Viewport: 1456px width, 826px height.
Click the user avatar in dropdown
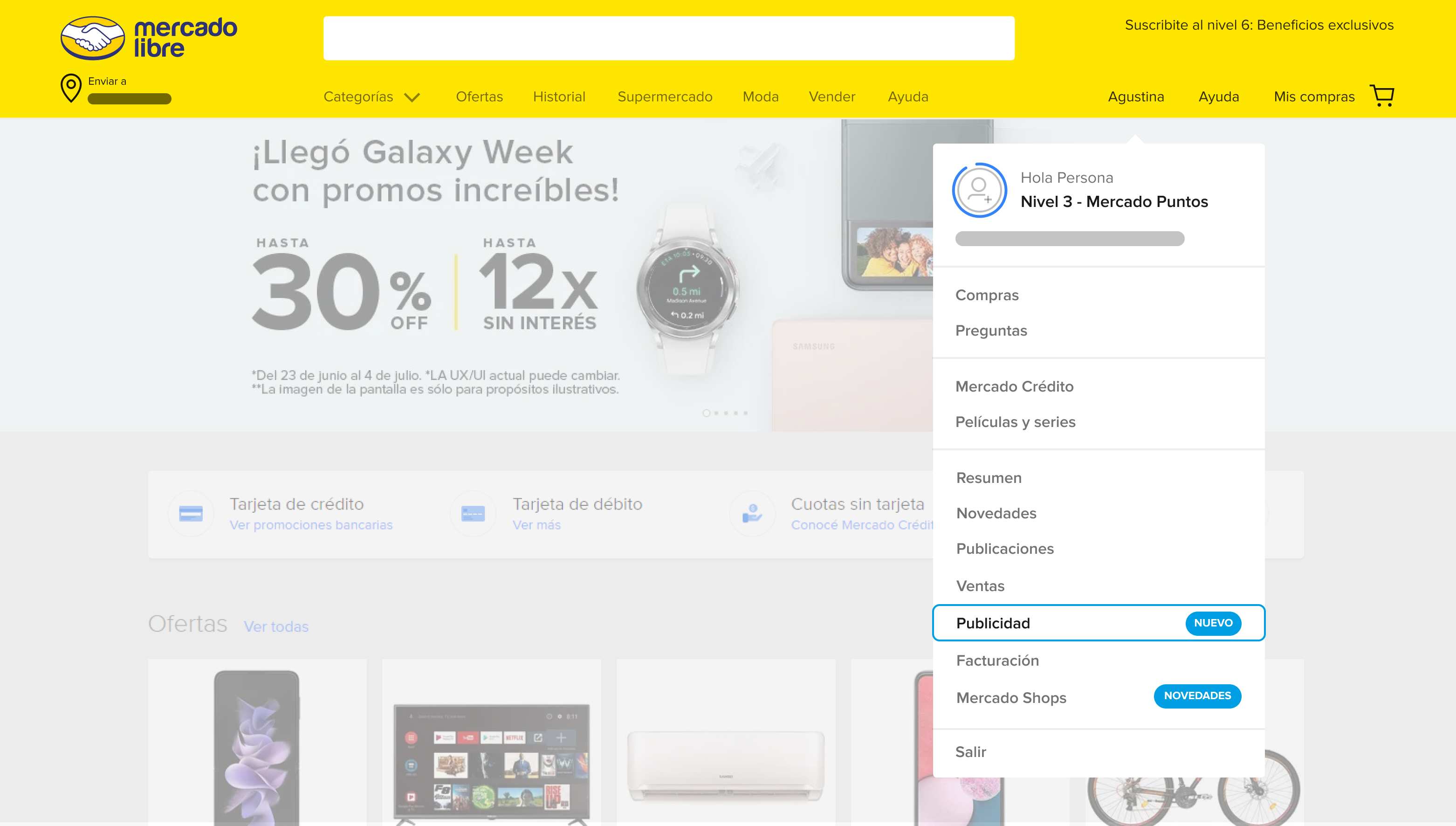tap(980, 190)
